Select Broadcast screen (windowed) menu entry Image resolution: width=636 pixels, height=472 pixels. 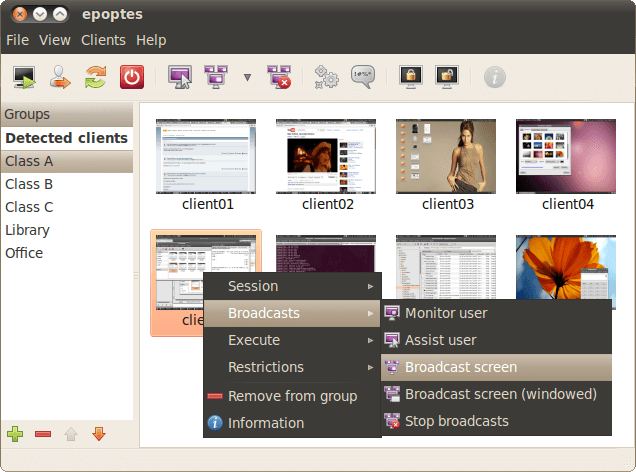click(500, 394)
